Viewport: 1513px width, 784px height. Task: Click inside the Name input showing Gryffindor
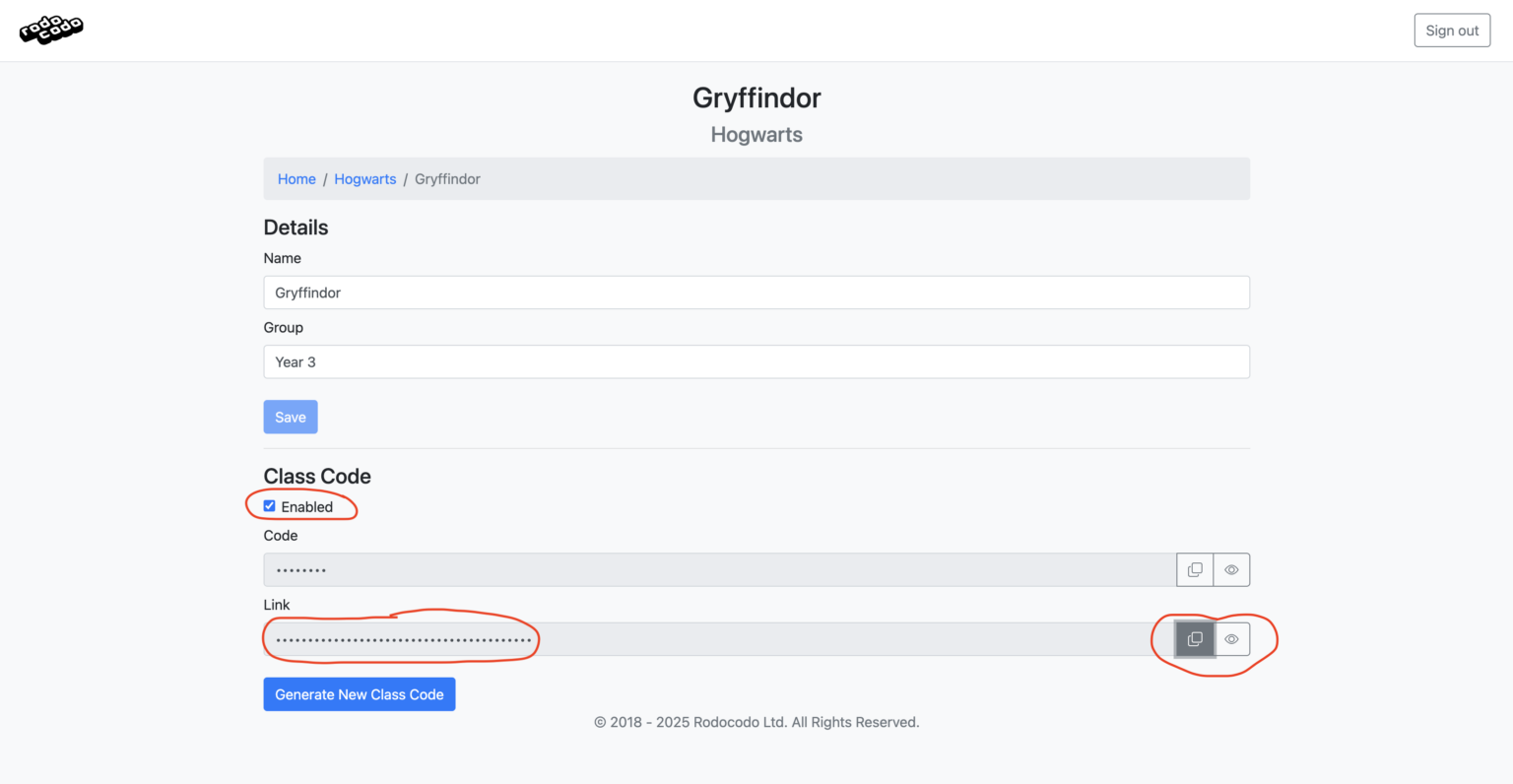[756, 293]
